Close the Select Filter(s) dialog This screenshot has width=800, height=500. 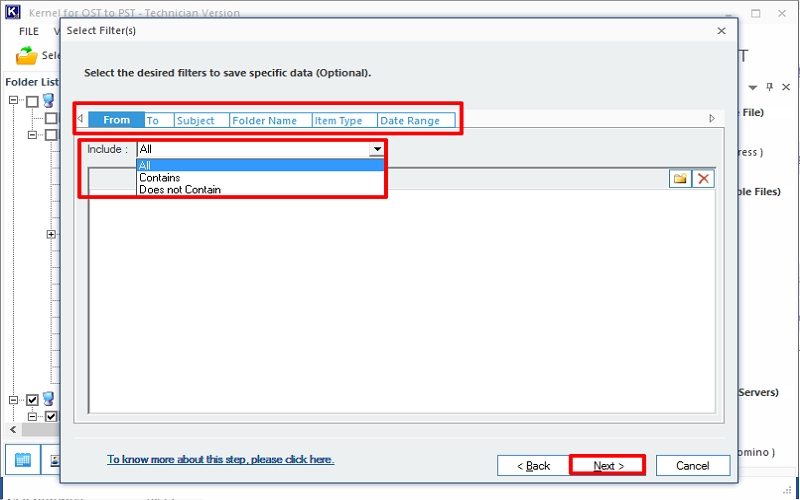tap(721, 31)
